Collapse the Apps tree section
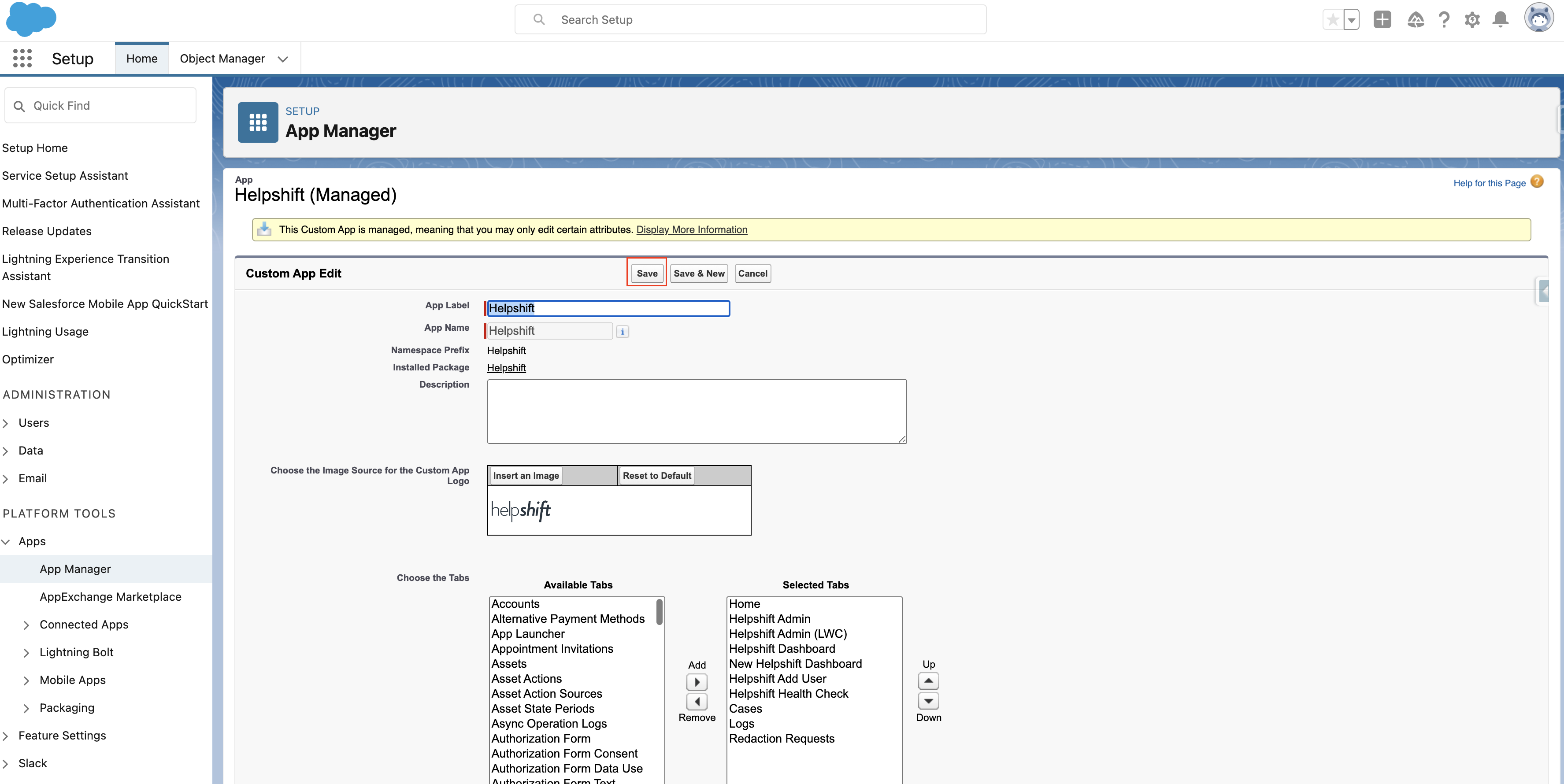Viewport: 1564px width, 784px height. [5, 541]
